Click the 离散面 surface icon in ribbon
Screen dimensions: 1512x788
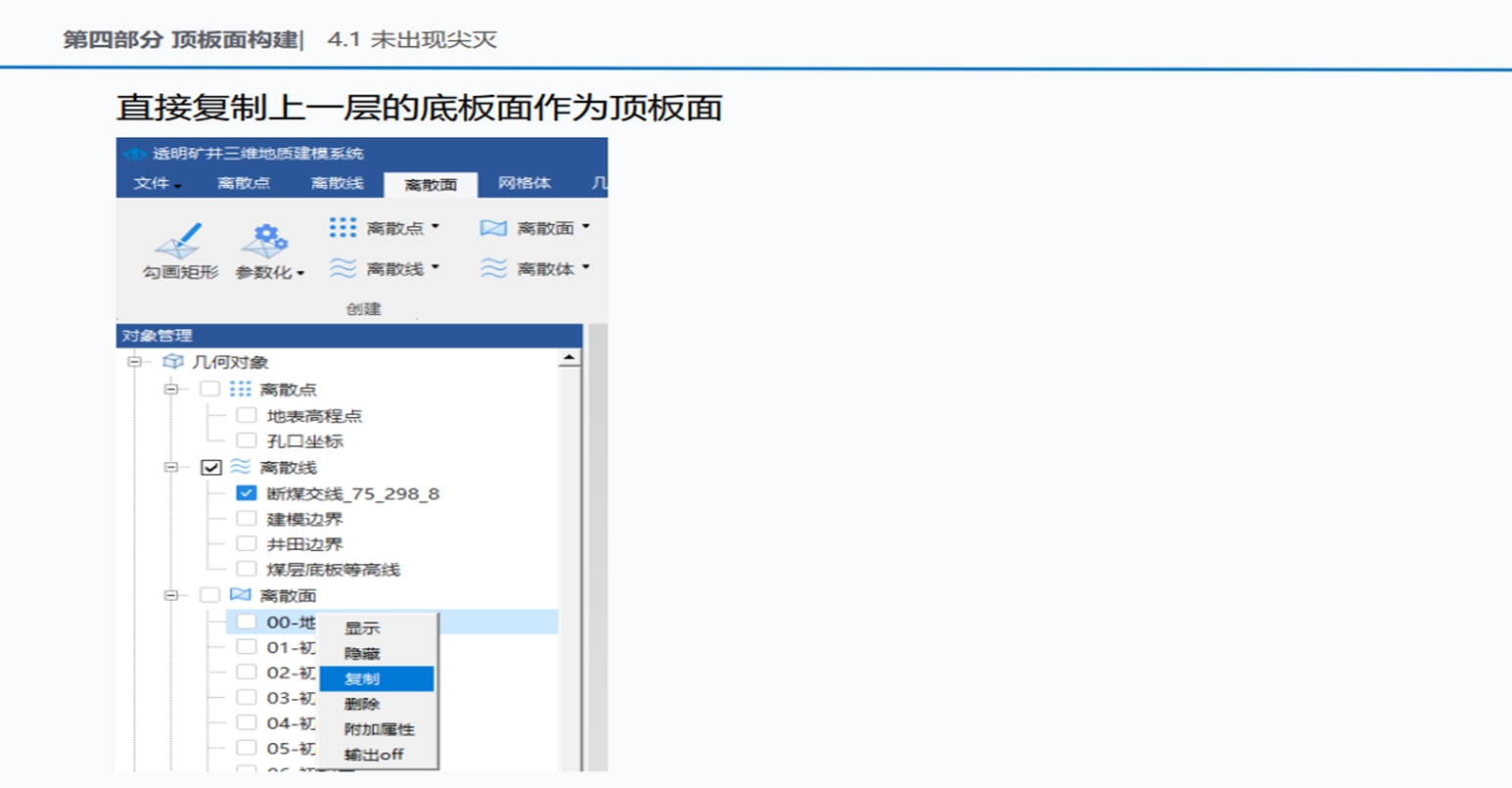(x=493, y=228)
